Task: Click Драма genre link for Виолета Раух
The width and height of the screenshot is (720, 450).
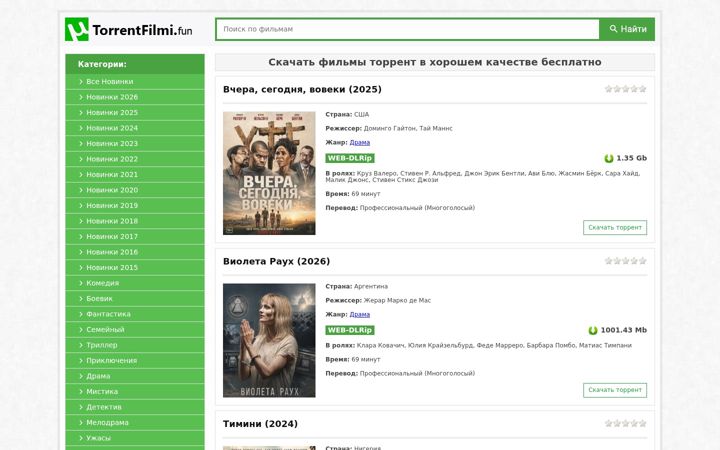Action: point(360,315)
